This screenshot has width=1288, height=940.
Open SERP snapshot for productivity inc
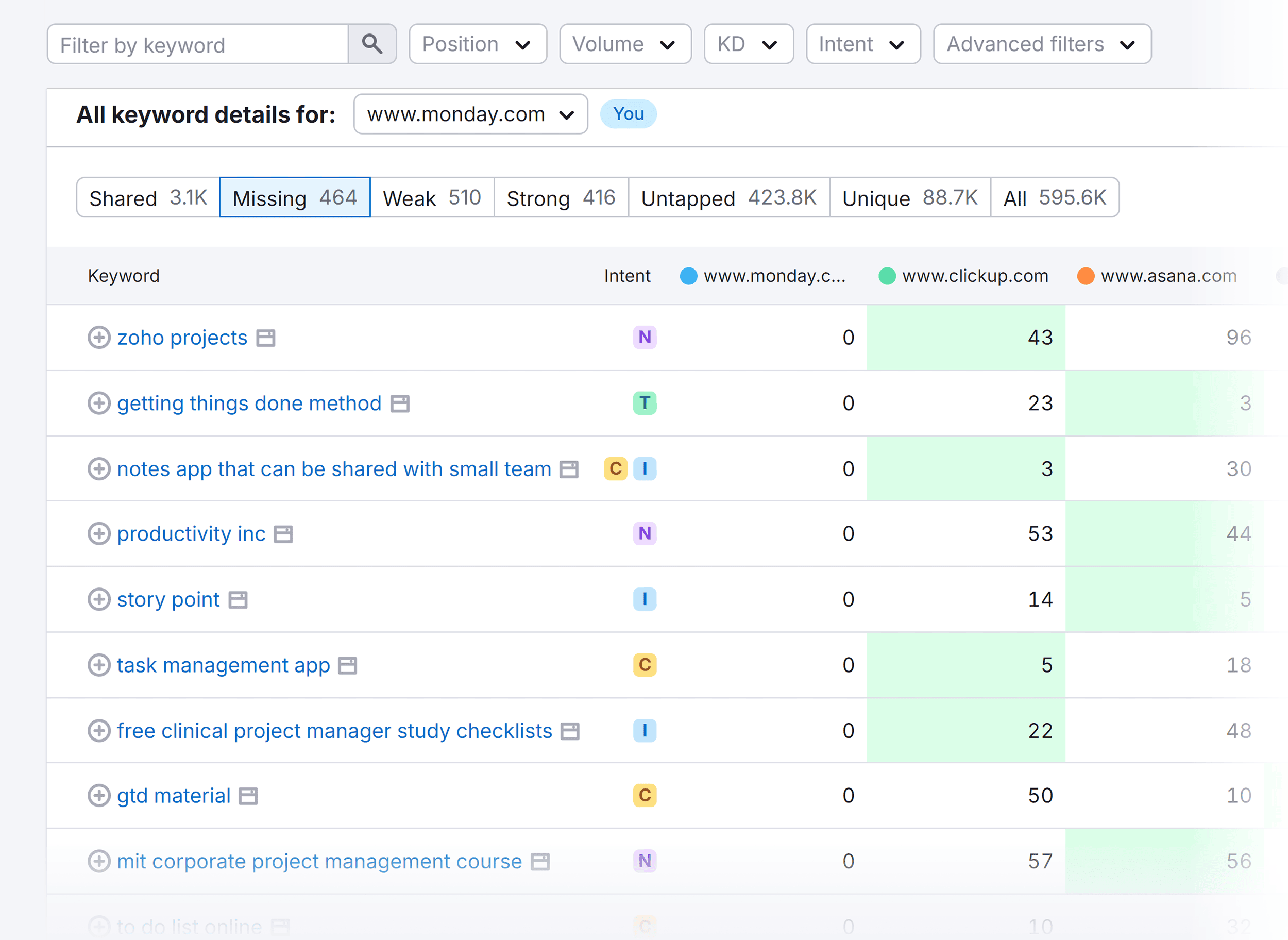click(x=283, y=534)
